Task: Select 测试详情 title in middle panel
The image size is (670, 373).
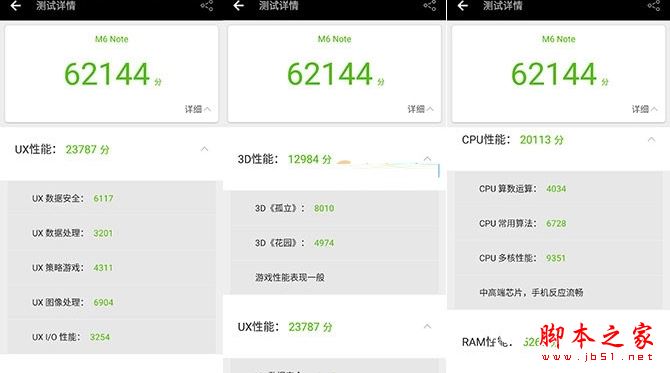Action: coord(279,6)
